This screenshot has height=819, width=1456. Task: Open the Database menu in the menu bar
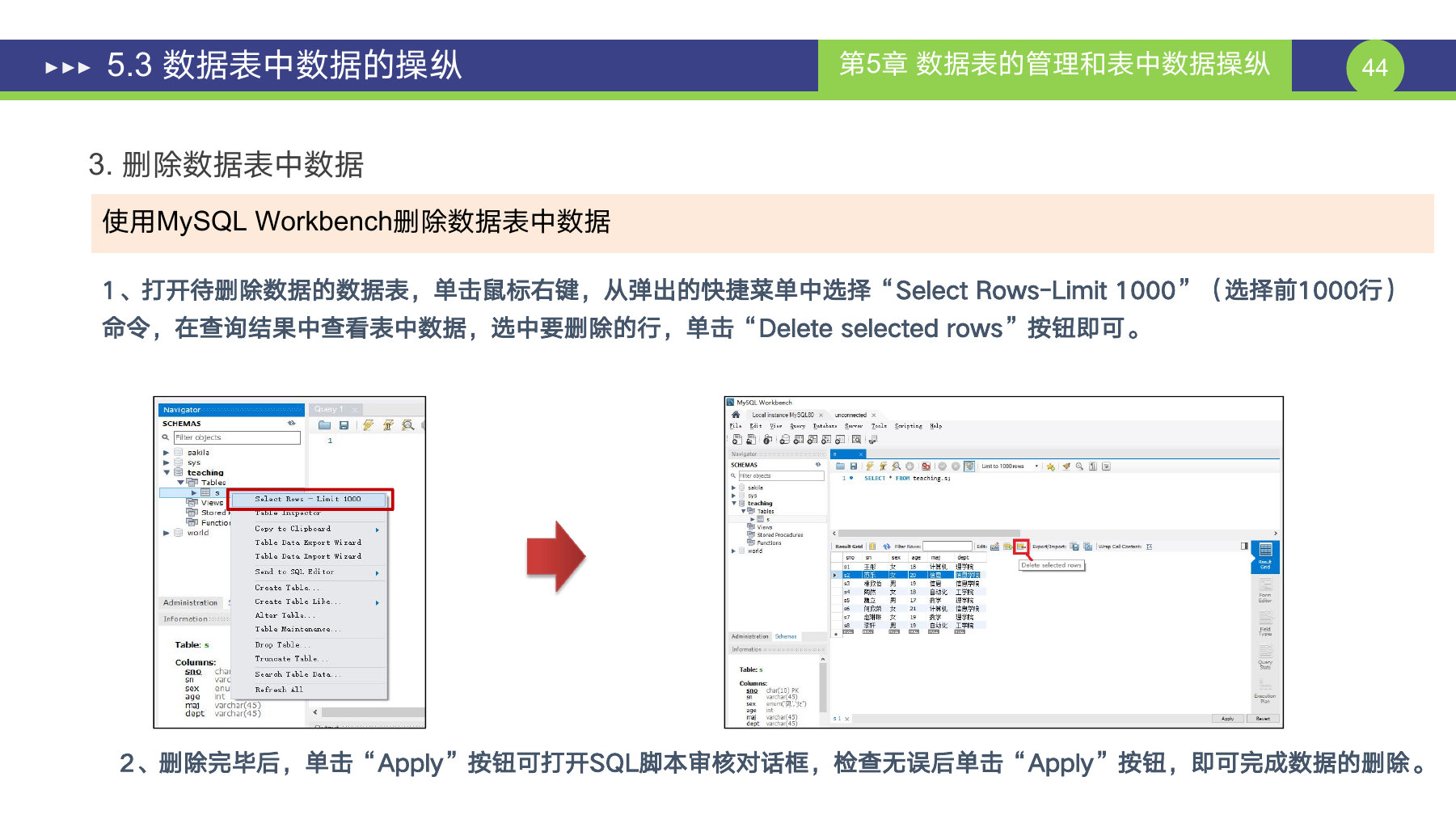tap(825, 426)
